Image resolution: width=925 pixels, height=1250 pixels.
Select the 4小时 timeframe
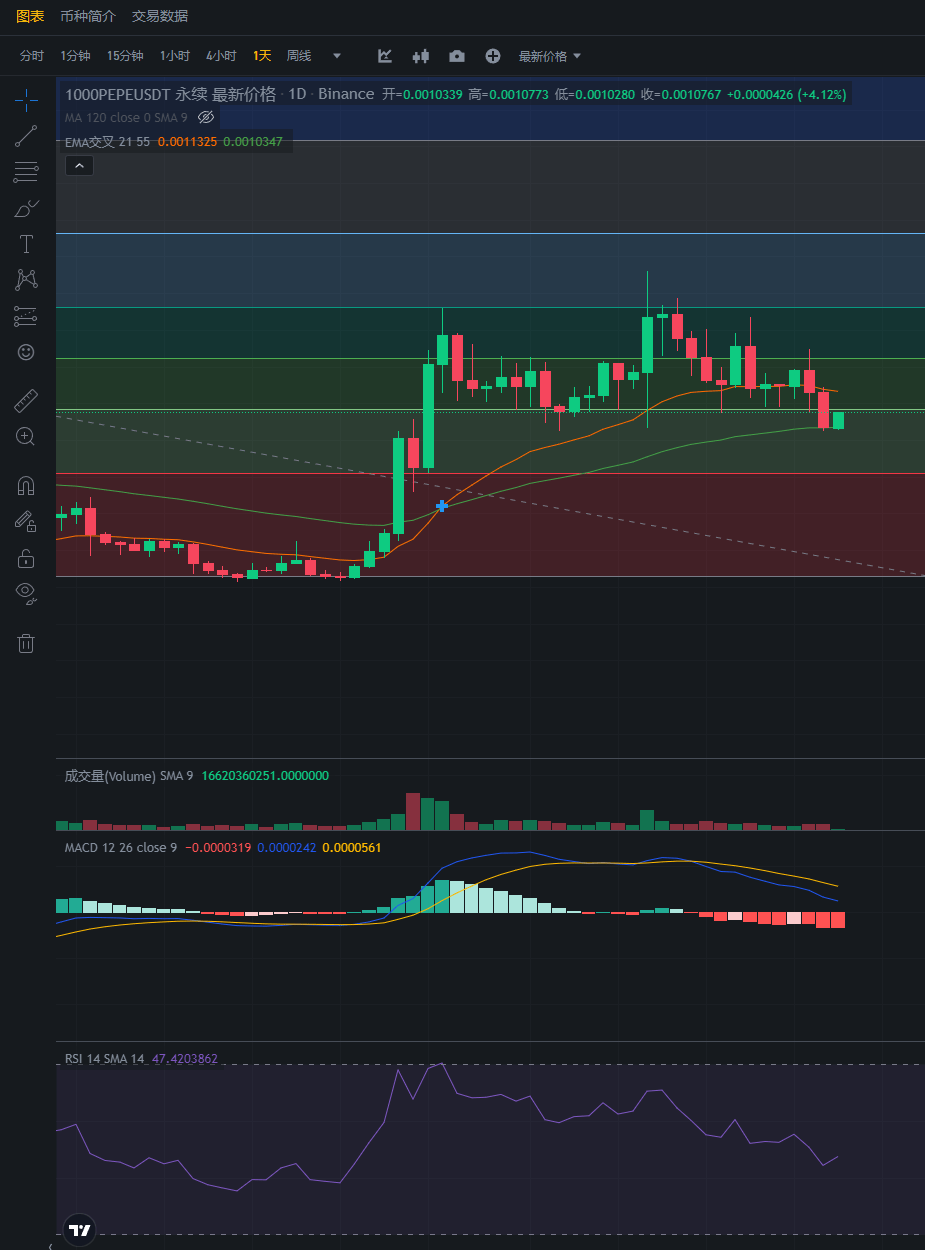coord(221,56)
